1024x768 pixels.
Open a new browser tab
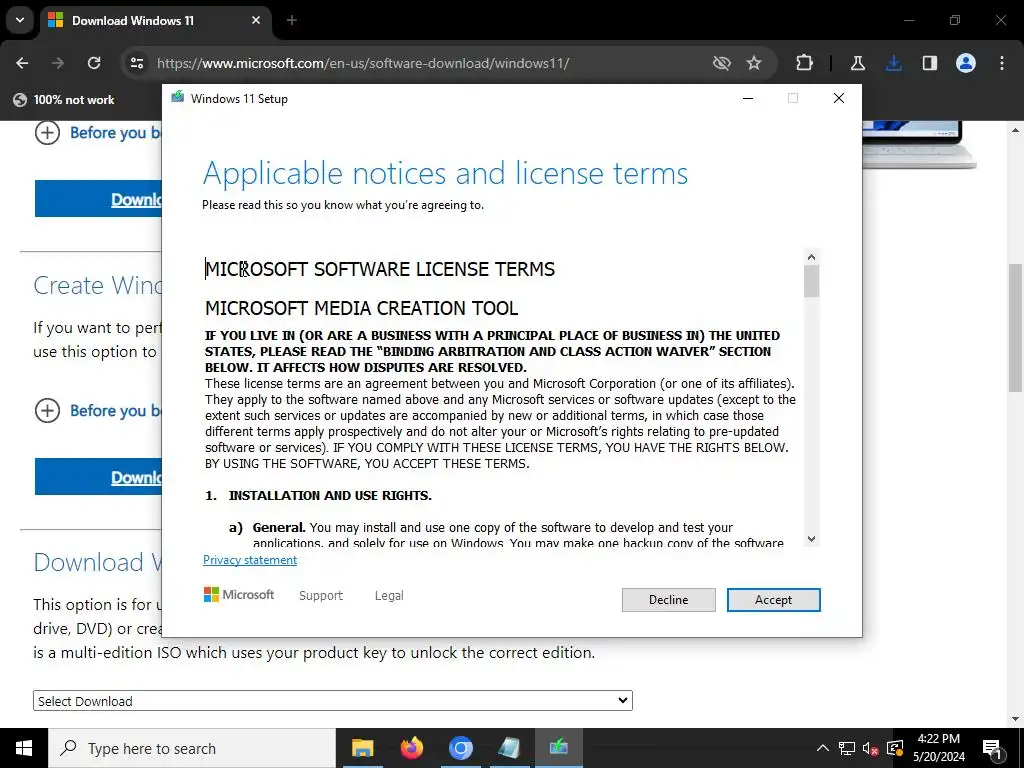(292, 20)
